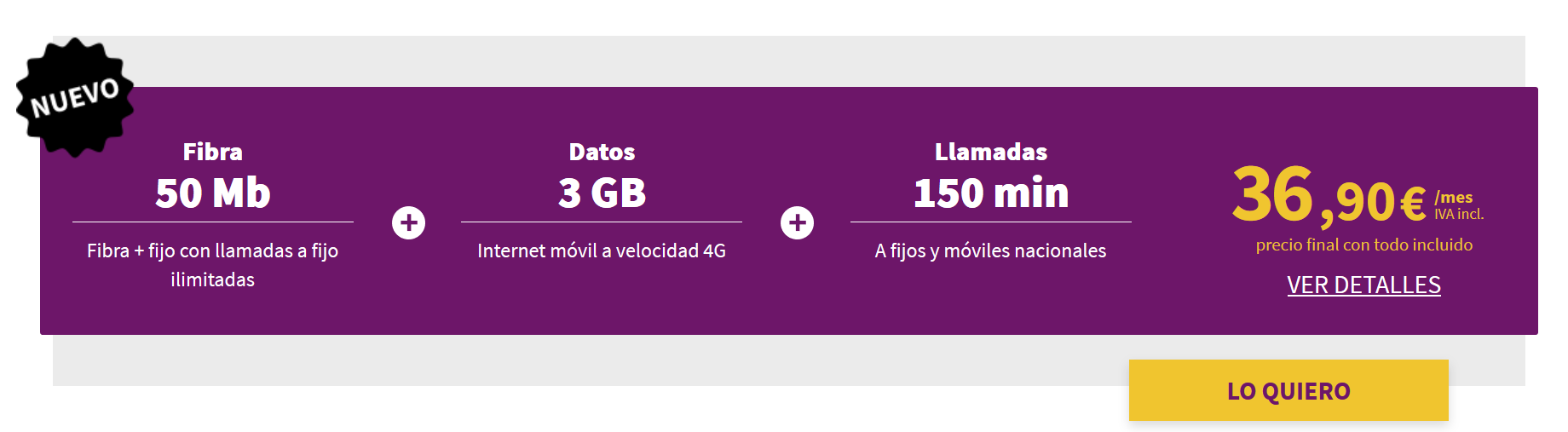
Task: Select the Datos heading
Action: point(602,152)
